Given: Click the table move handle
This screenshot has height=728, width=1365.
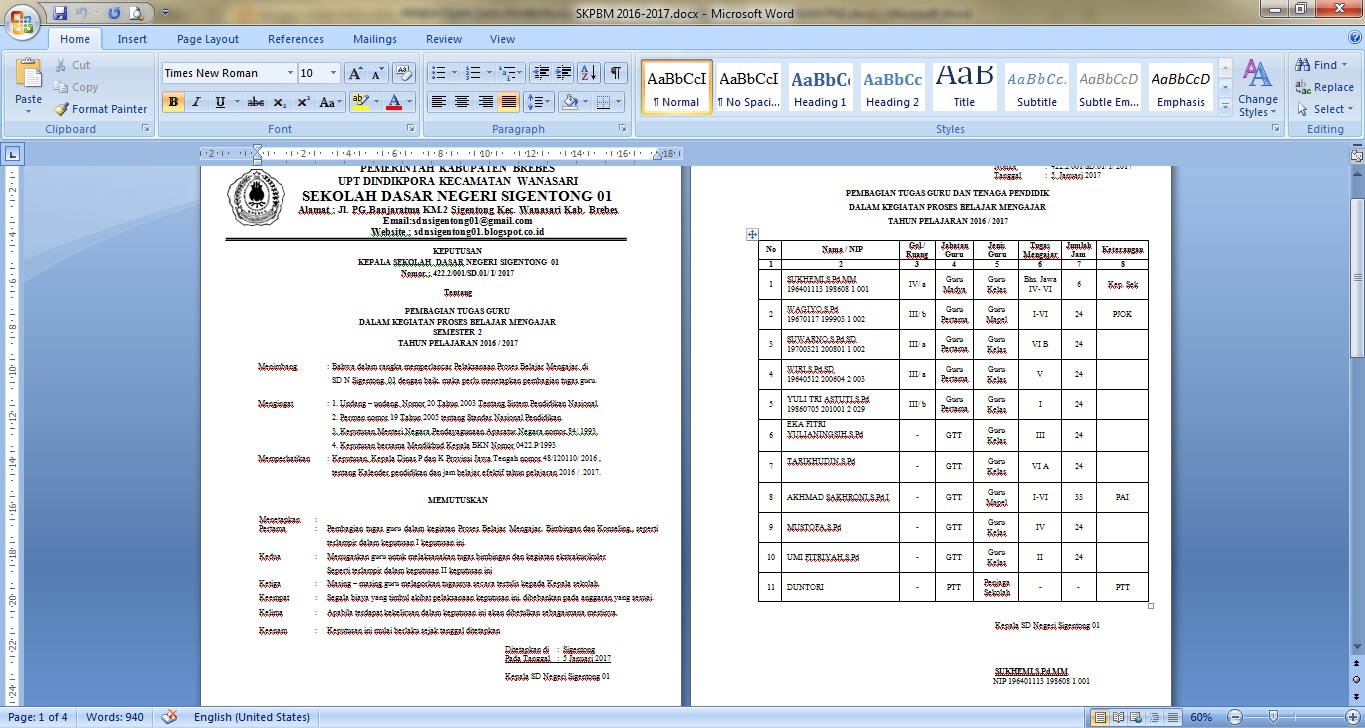Looking at the screenshot, I should (752, 234).
